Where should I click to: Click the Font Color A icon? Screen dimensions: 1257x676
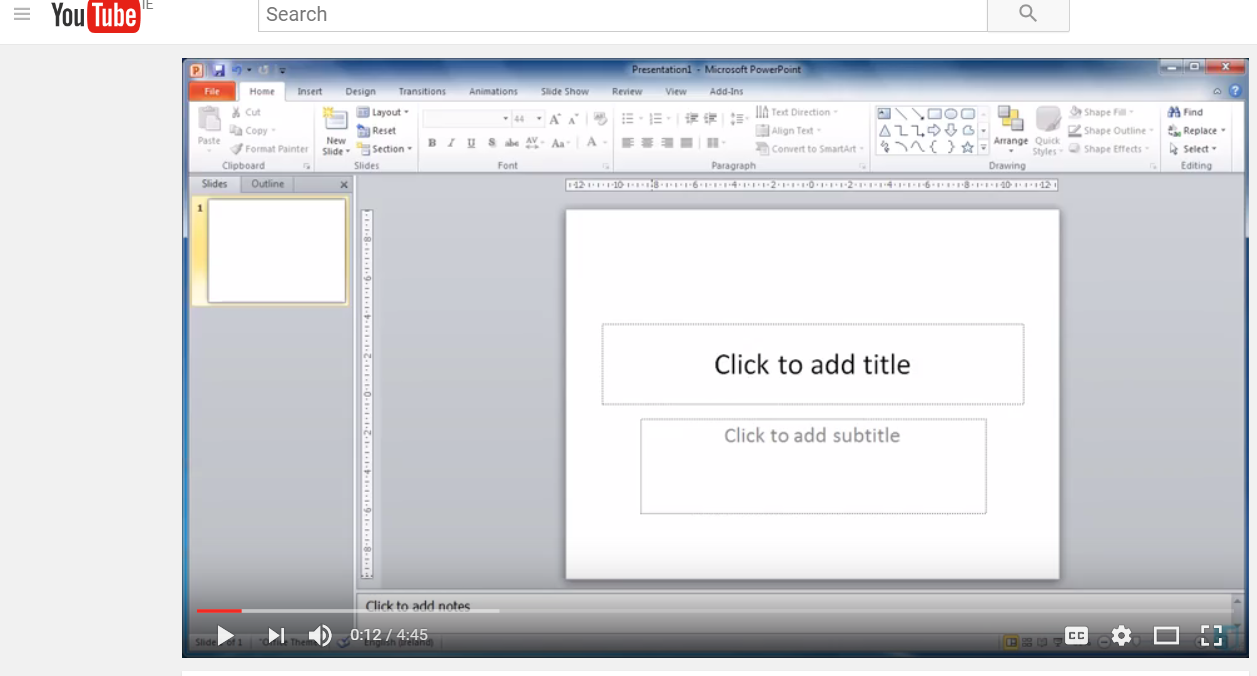pyautogui.click(x=591, y=143)
